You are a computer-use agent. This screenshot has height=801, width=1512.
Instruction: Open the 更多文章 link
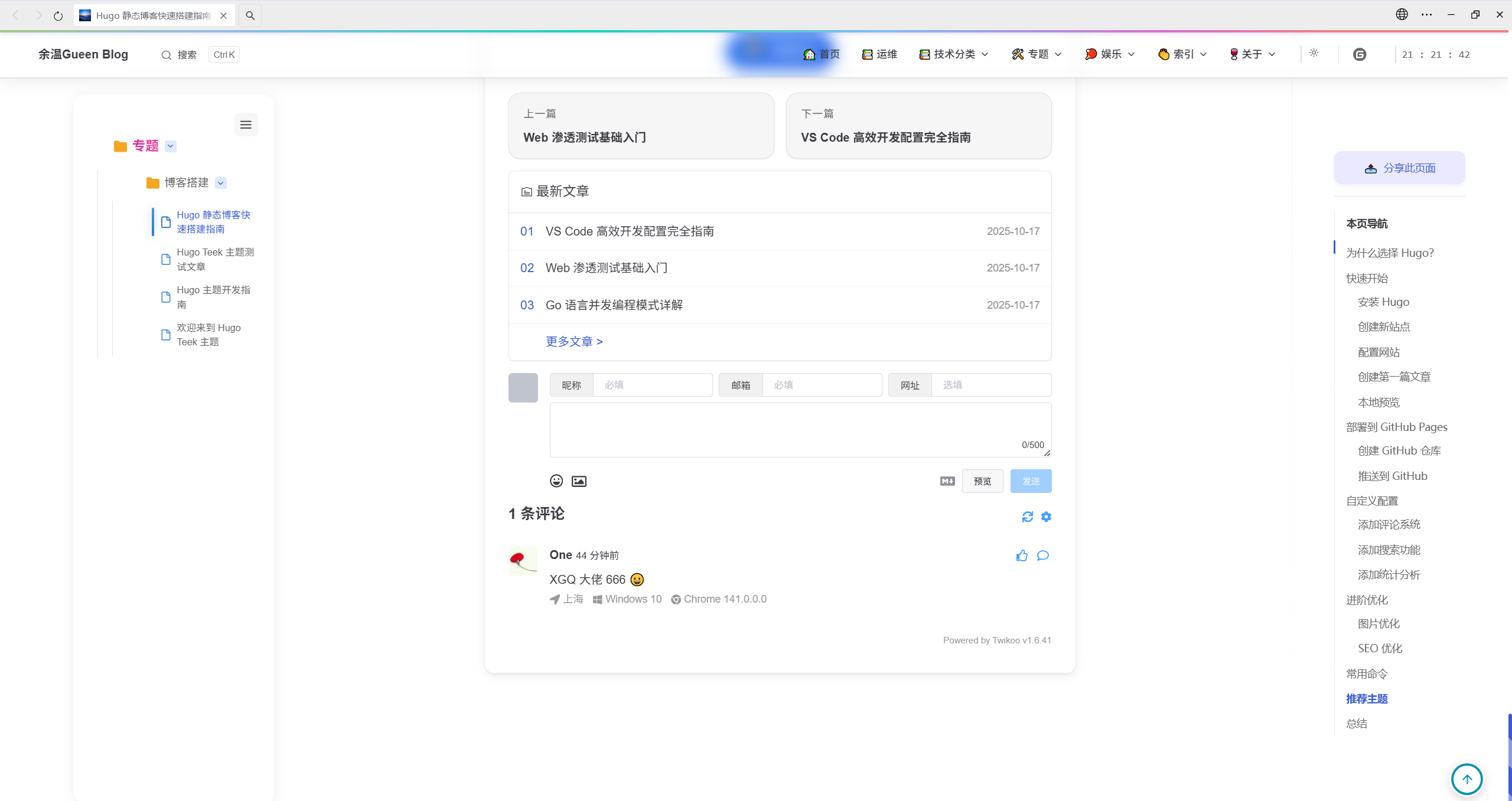click(x=573, y=342)
